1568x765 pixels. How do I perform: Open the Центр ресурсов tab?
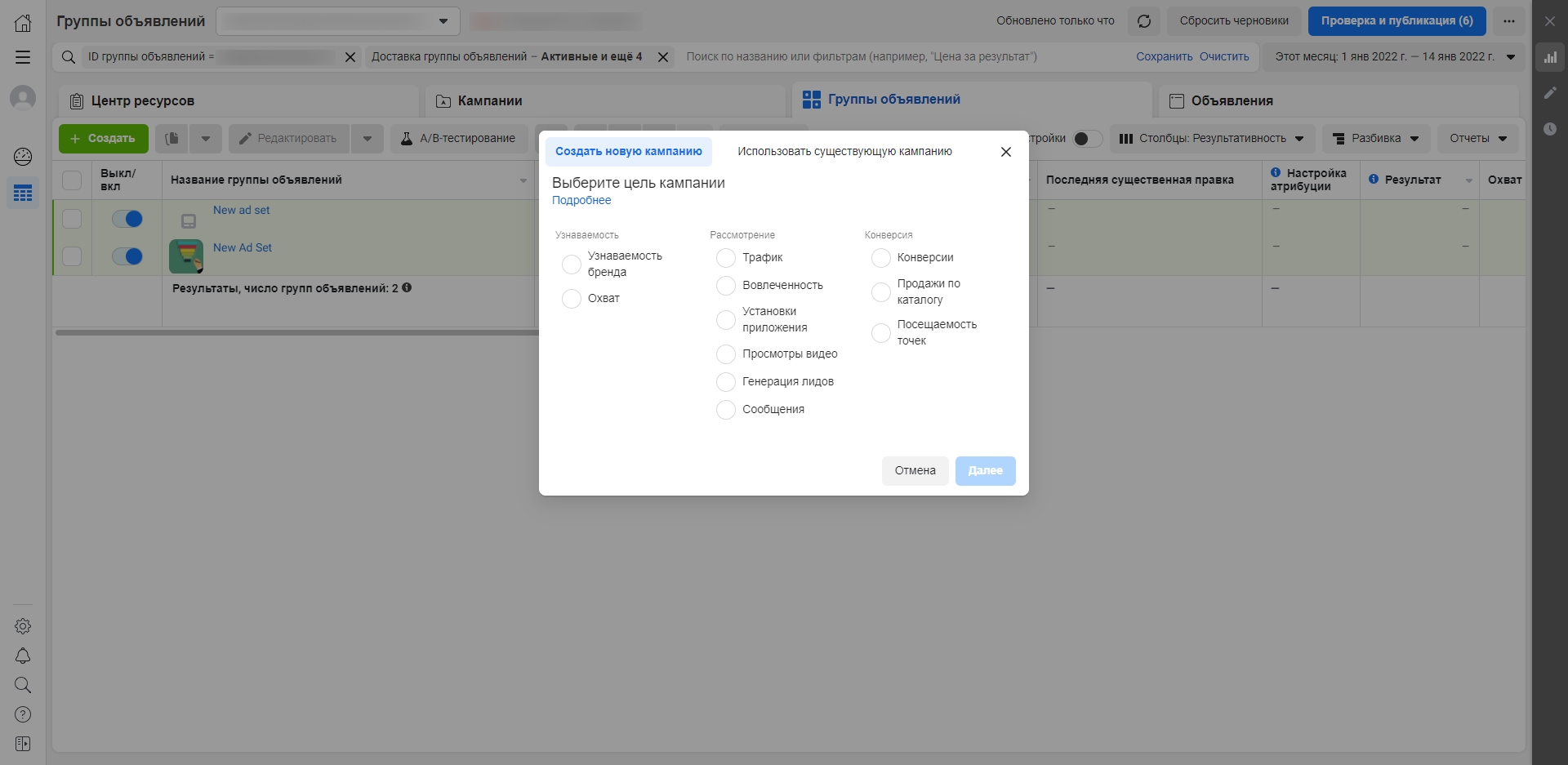[238, 101]
